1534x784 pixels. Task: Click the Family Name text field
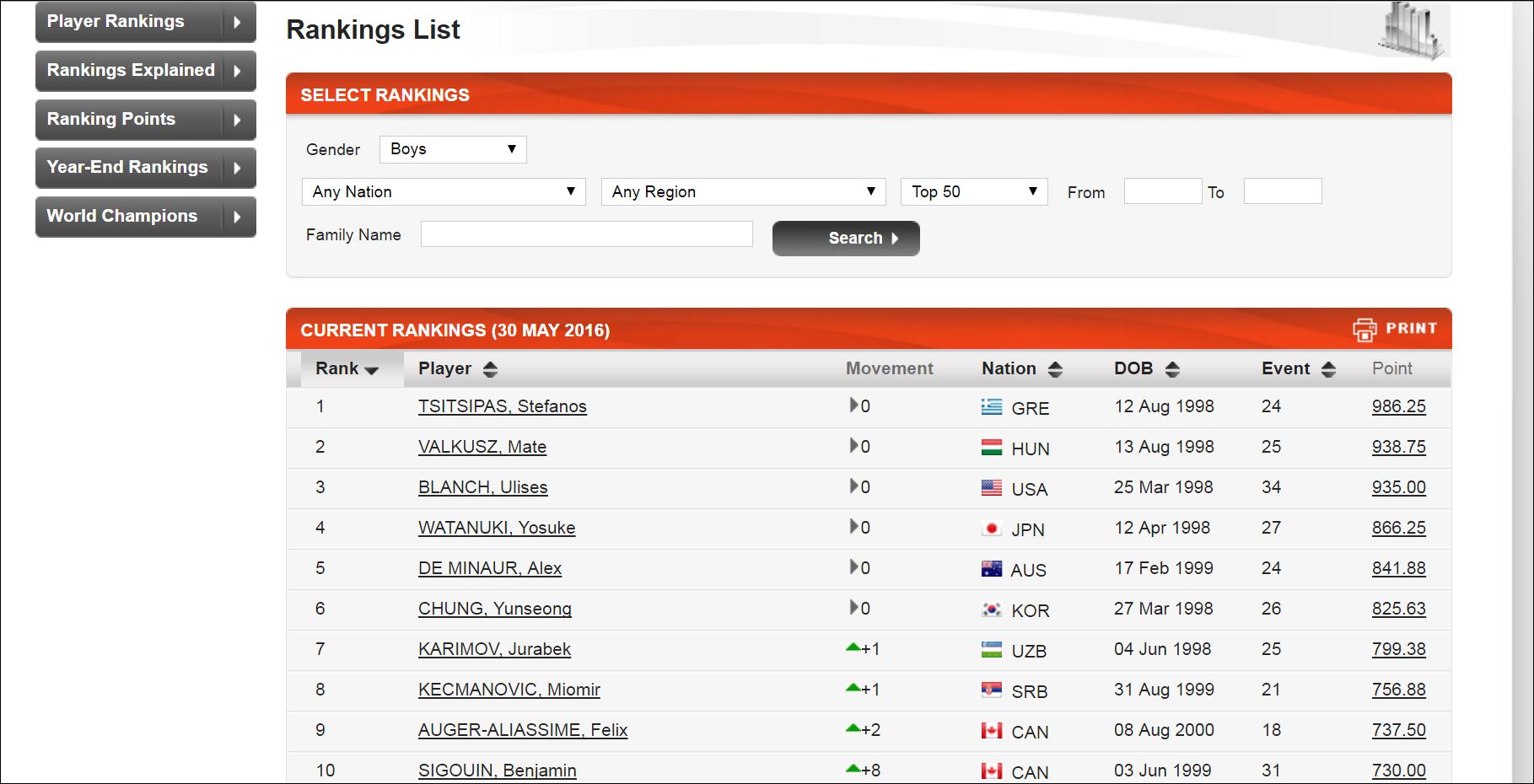pos(586,234)
